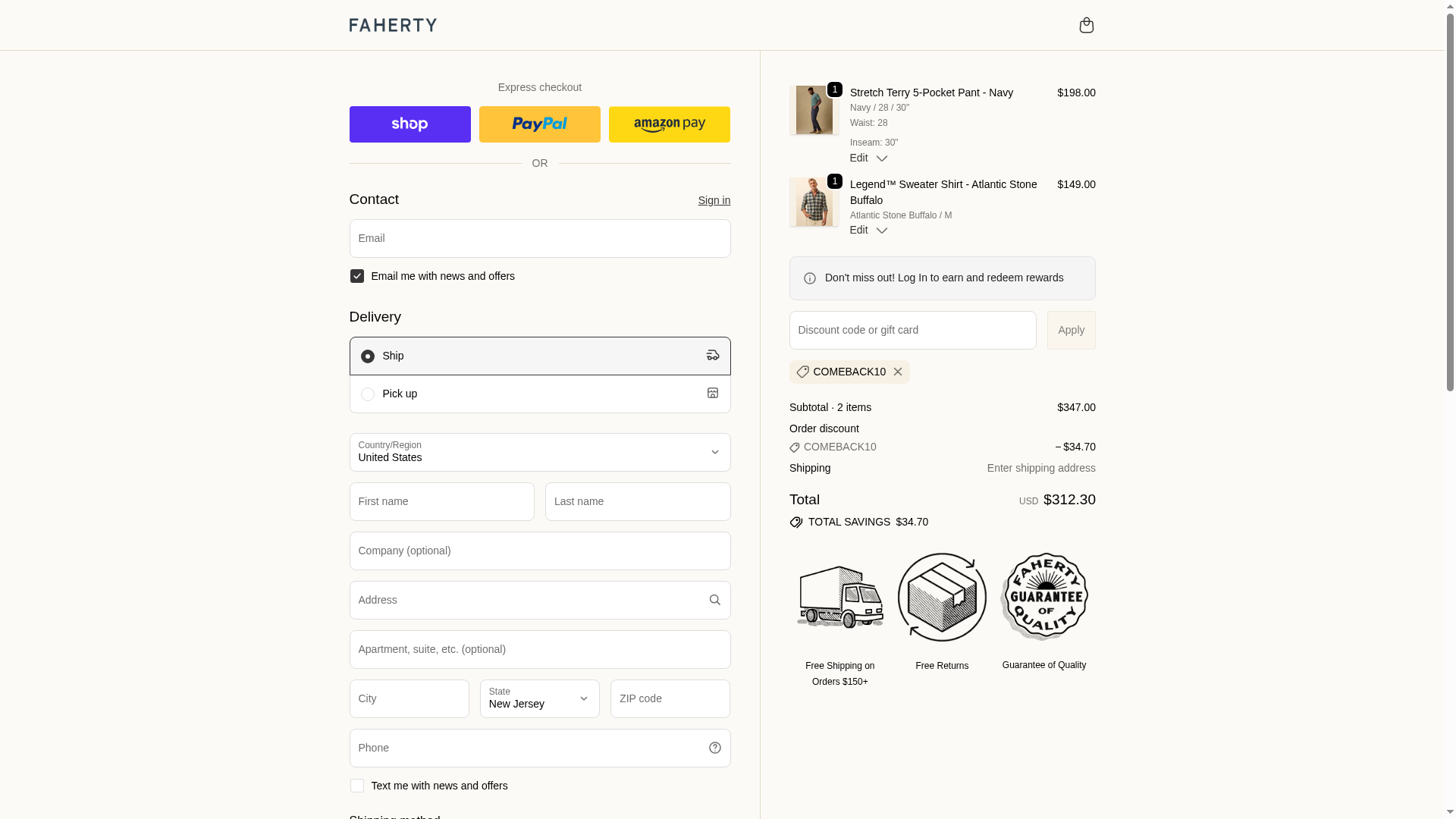This screenshot has height=819, width=1456.
Task: Select the Ship delivery option
Action: pos(368,356)
